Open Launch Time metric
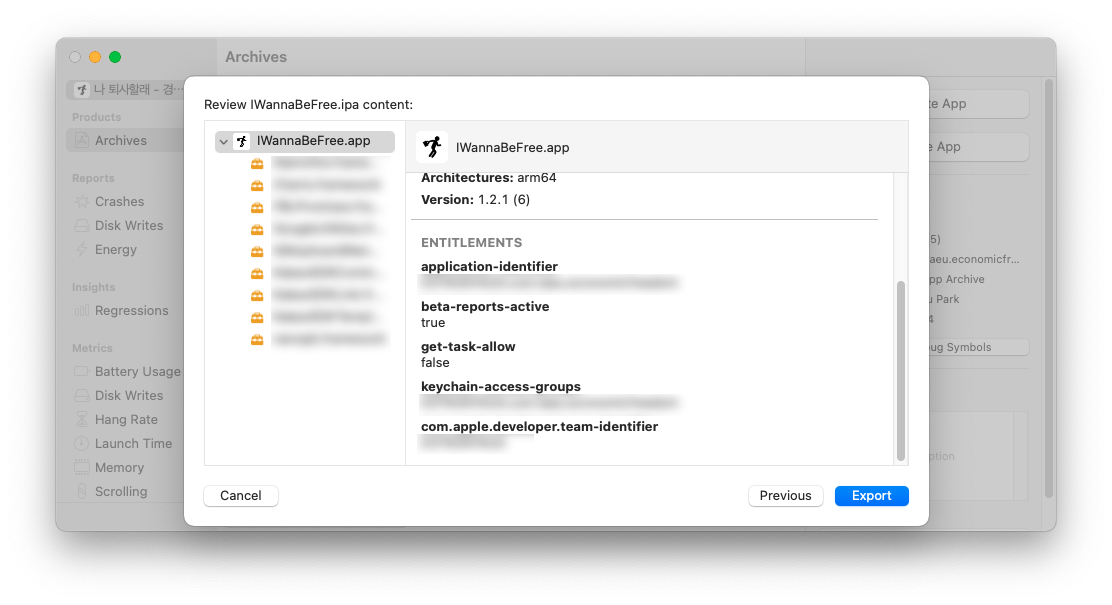 (x=133, y=444)
